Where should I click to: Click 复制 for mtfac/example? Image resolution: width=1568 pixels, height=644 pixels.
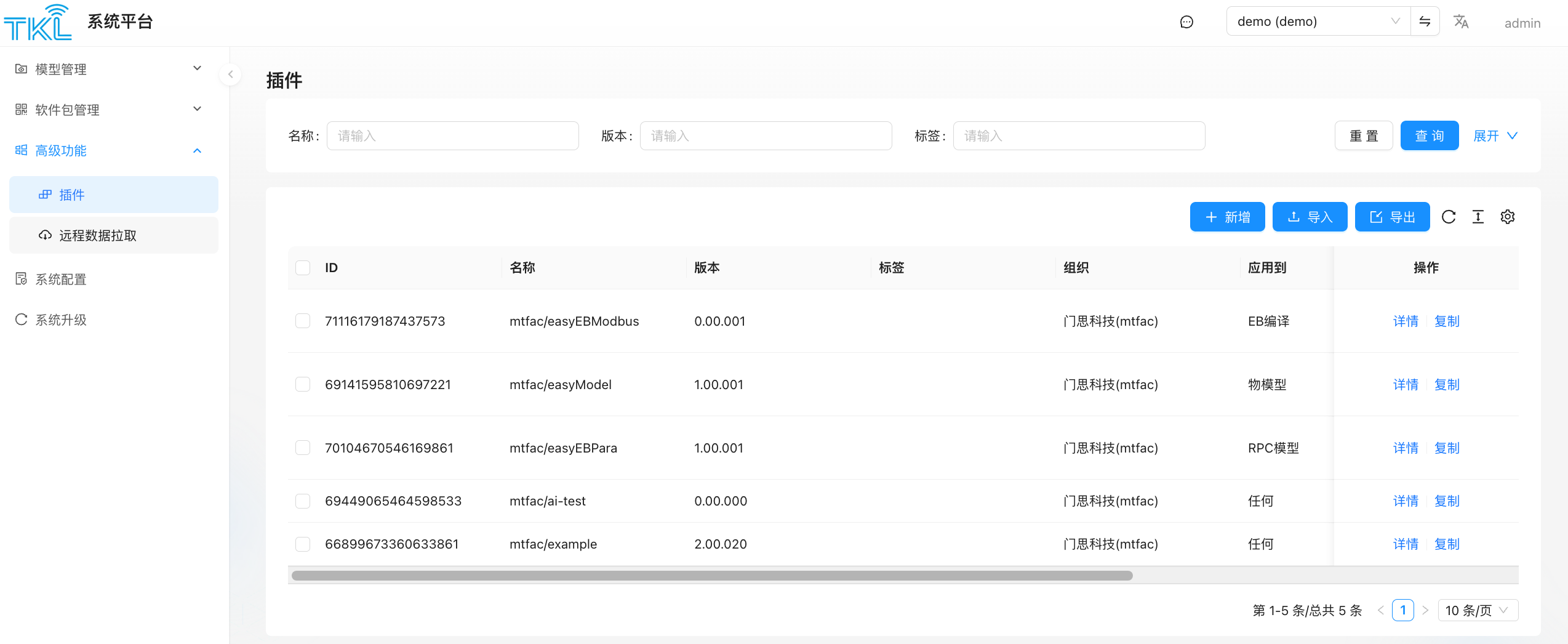click(1447, 544)
